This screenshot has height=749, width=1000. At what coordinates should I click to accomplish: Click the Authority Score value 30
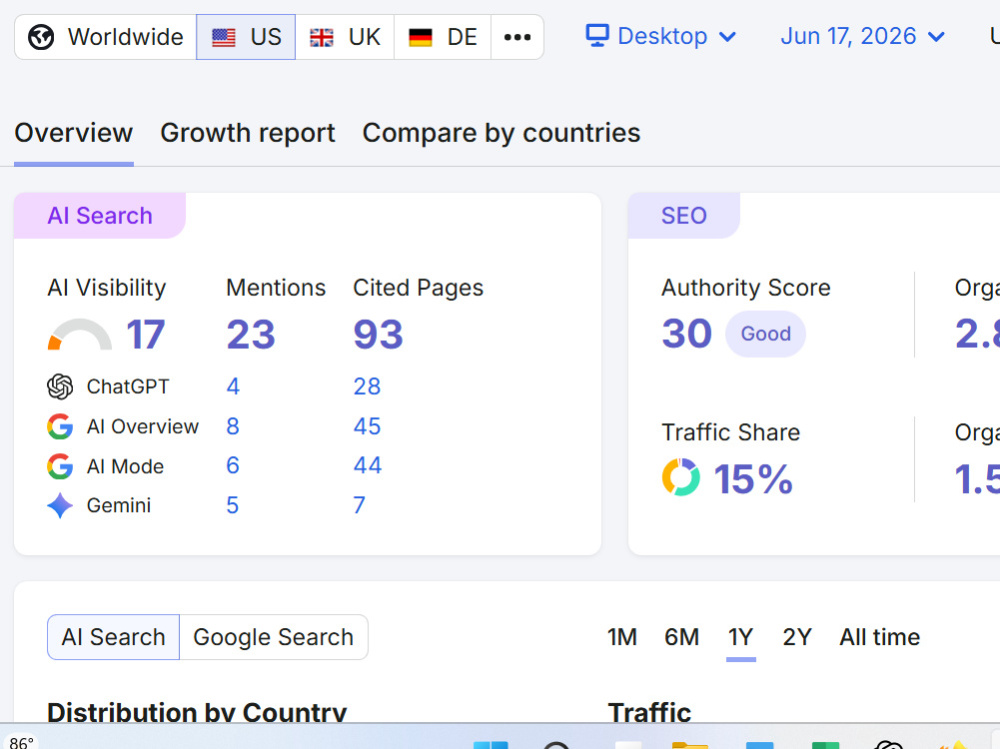[x=686, y=334]
